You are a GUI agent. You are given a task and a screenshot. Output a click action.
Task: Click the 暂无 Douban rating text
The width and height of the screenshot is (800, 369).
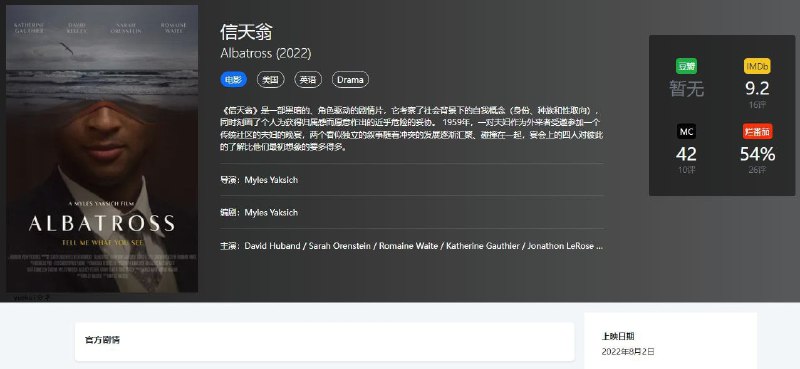[686, 89]
